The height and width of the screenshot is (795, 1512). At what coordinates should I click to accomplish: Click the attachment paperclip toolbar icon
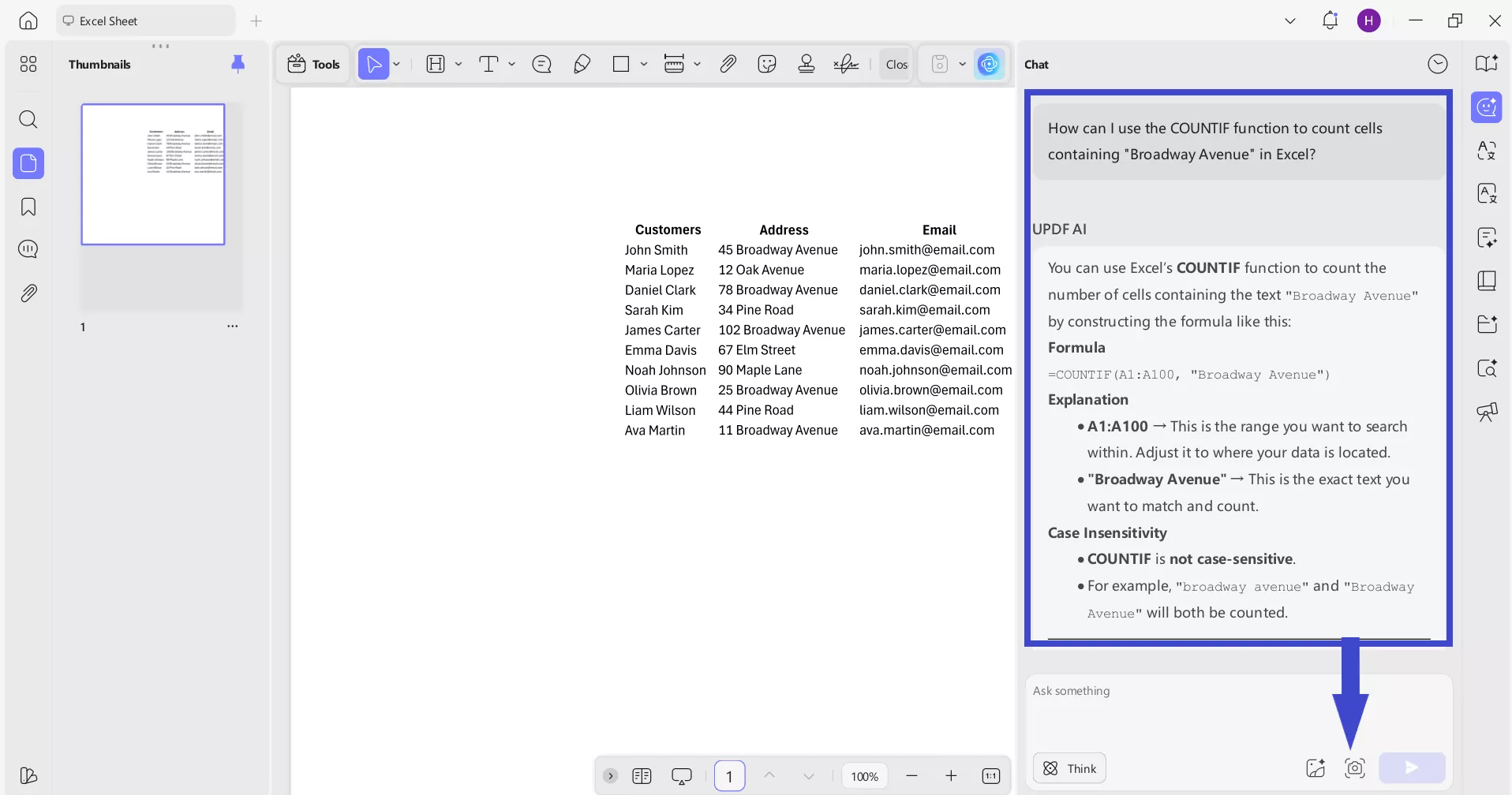pyautogui.click(x=728, y=64)
